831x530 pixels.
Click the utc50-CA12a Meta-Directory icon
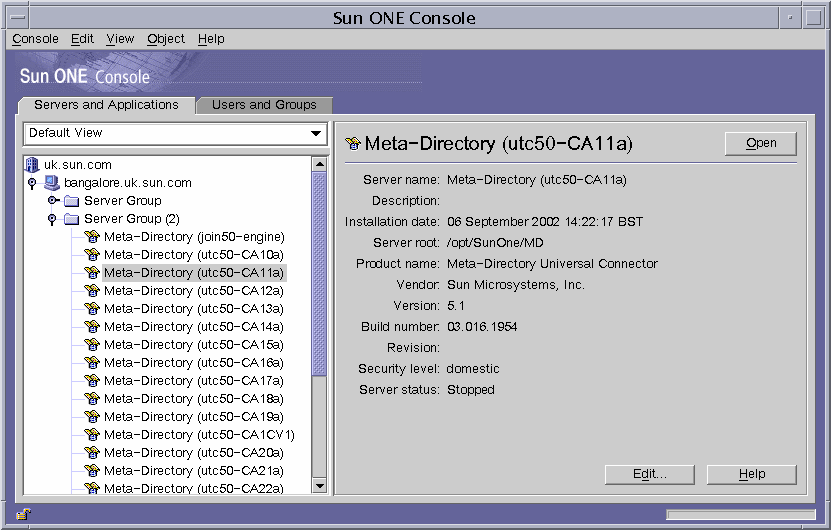(92, 290)
